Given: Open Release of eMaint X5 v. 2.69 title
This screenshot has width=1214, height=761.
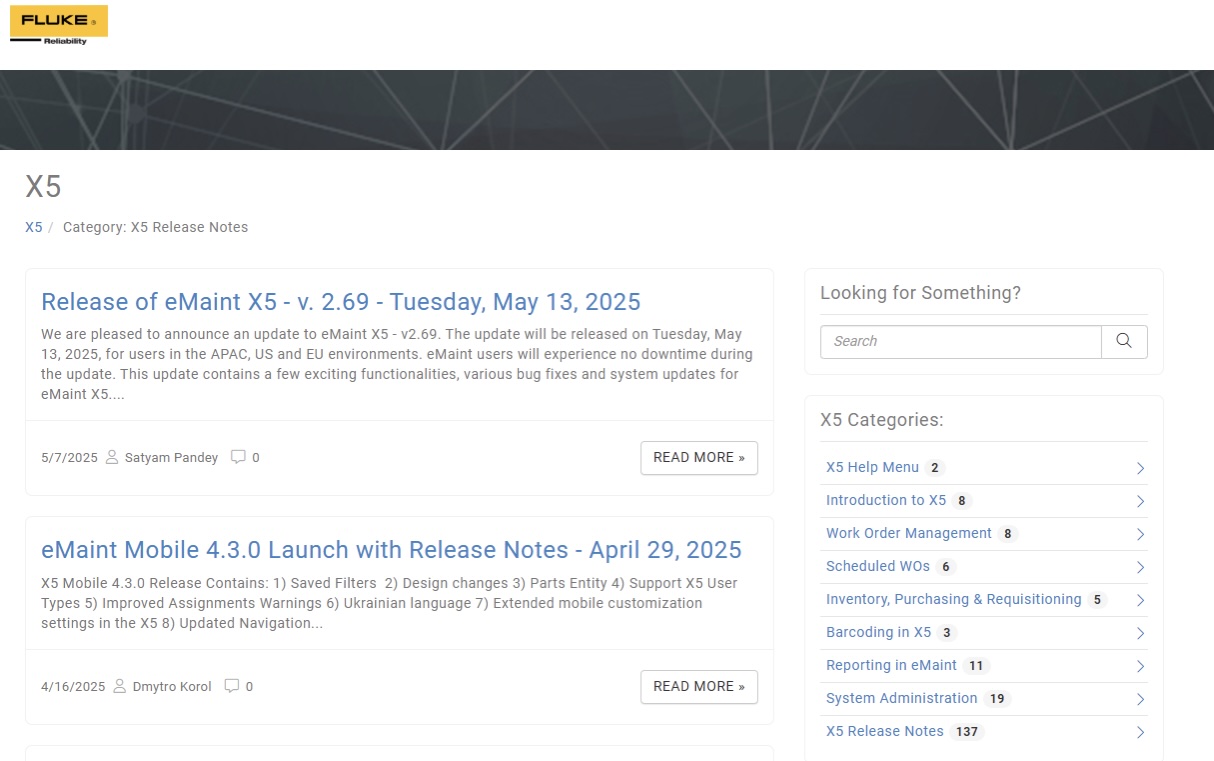Looking at the screenshot, I should tap(340, 302).
